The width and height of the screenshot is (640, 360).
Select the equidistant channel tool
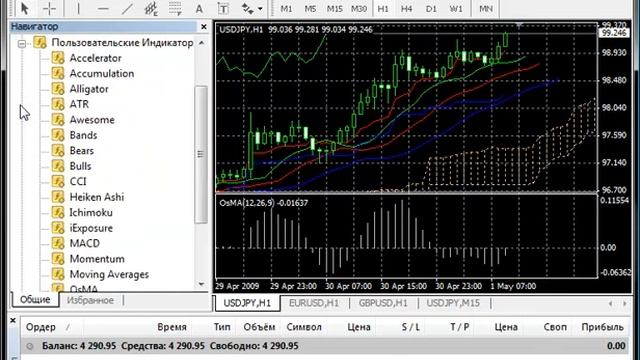pyautogui.click(x=151, y=8)
